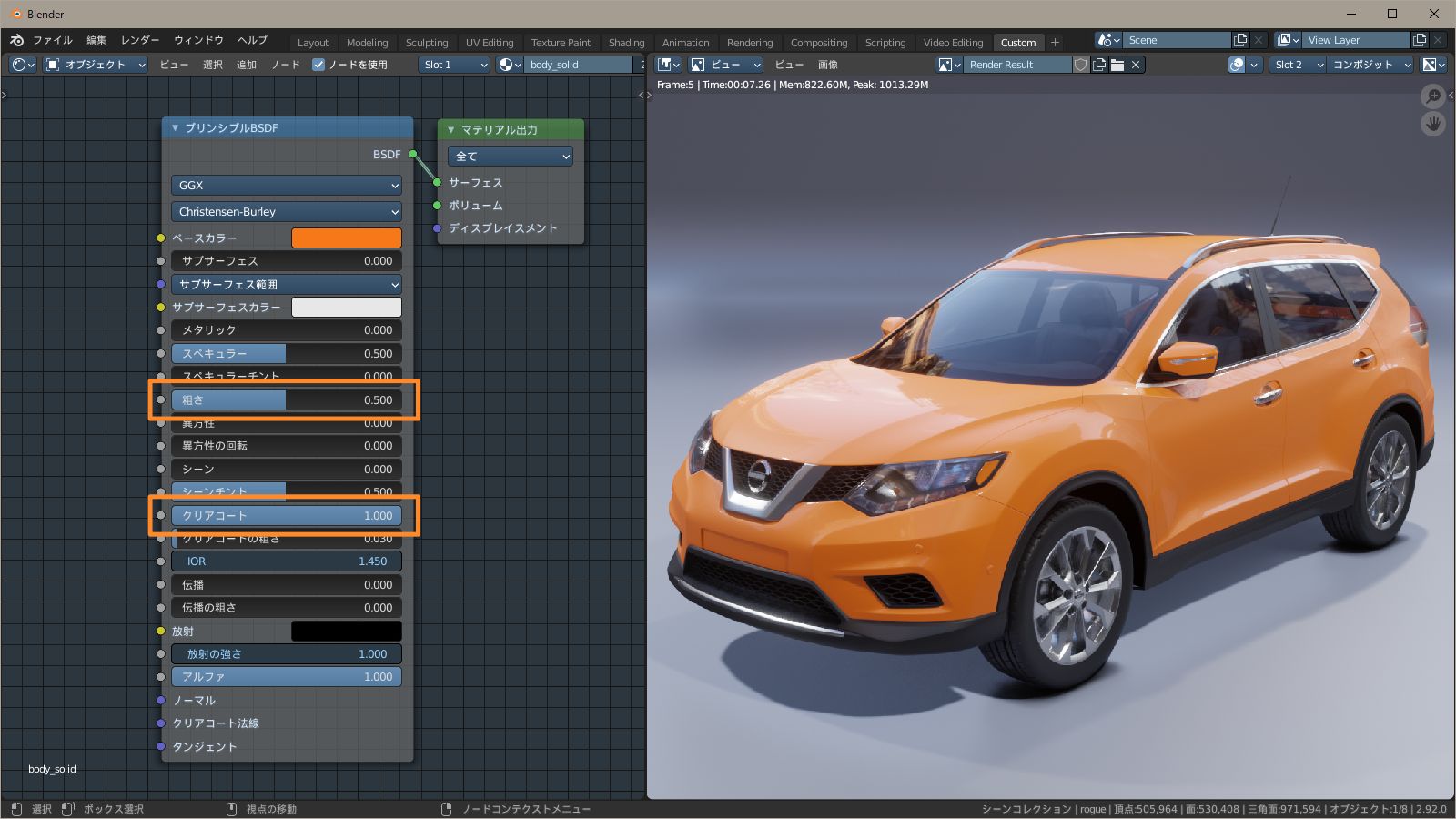Open the Slot 1 material slot dropdown
Screen dimensions: 1456x819
pos(455,65)
